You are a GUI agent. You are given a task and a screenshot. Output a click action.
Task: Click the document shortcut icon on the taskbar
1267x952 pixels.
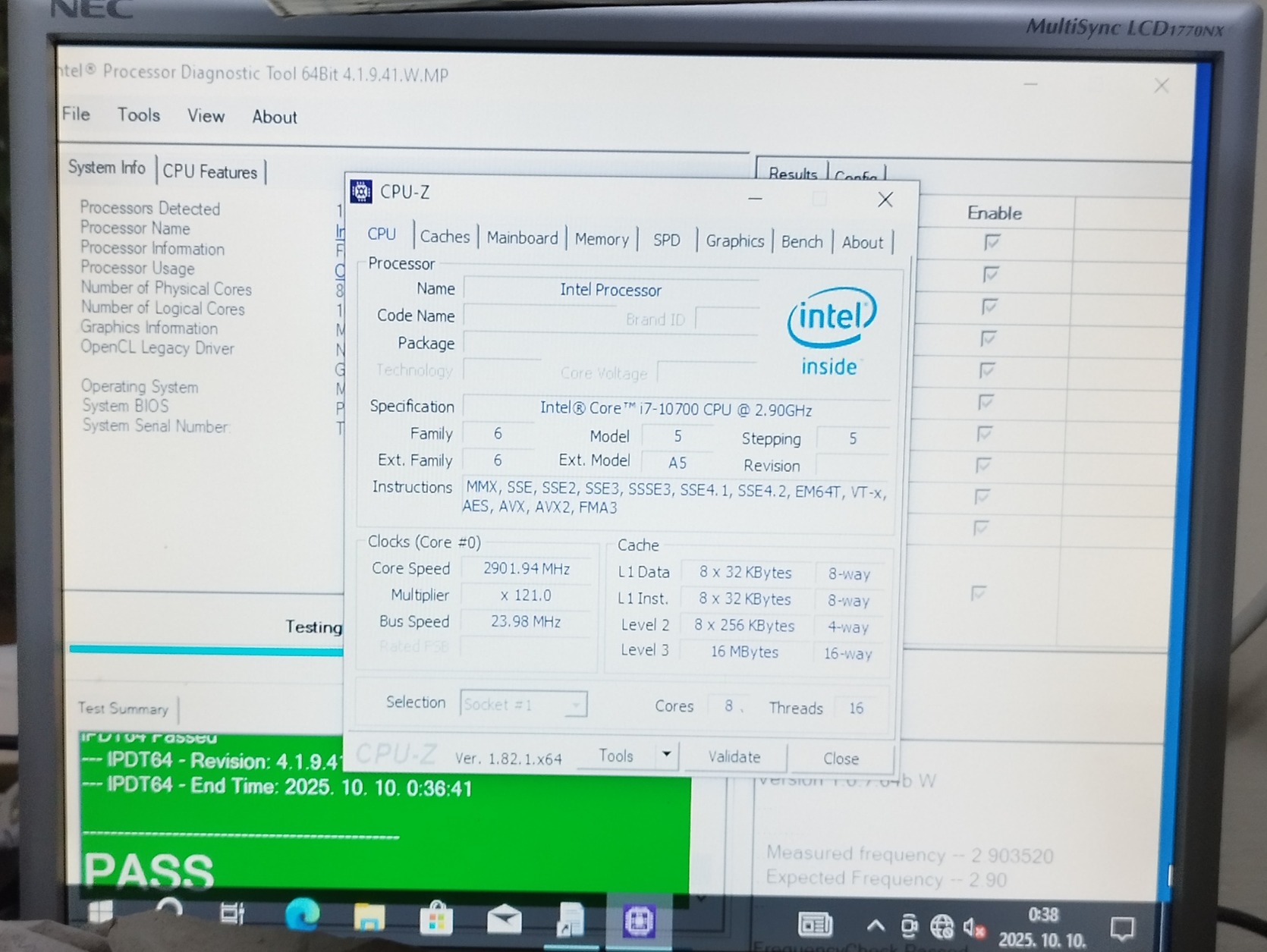coord(571,920)
